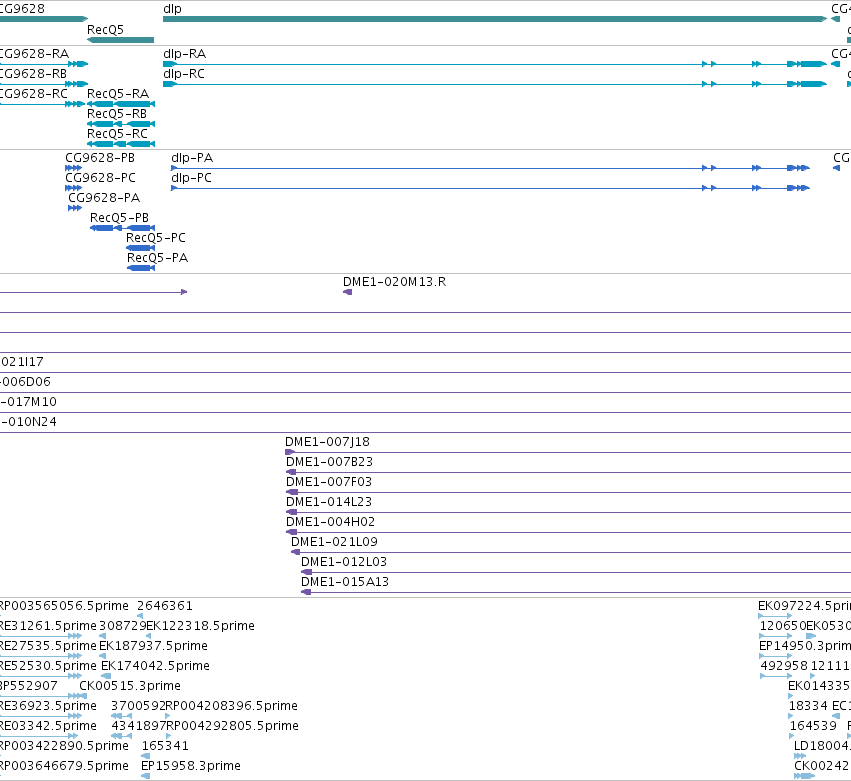Select the dlp gene bar

[495, 19]
